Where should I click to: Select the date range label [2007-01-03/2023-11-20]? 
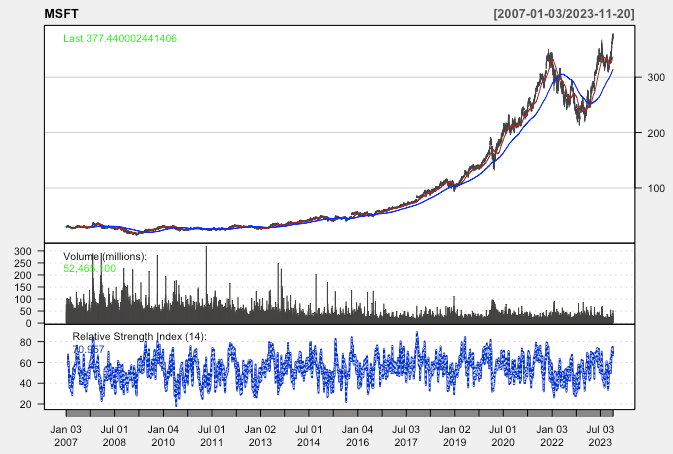564,14
